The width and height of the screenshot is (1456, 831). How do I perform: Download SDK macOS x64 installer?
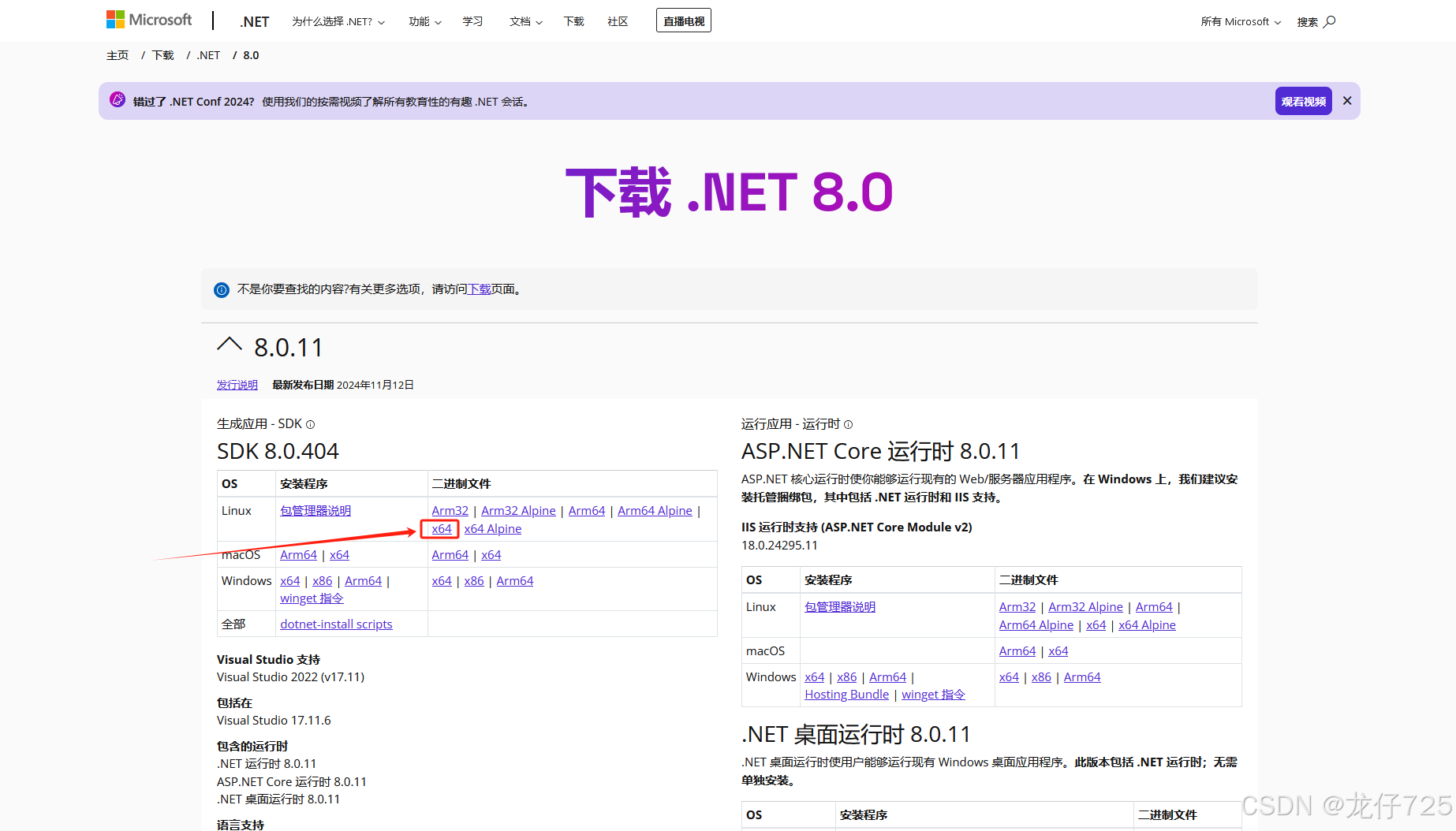[x=339, y=555]
